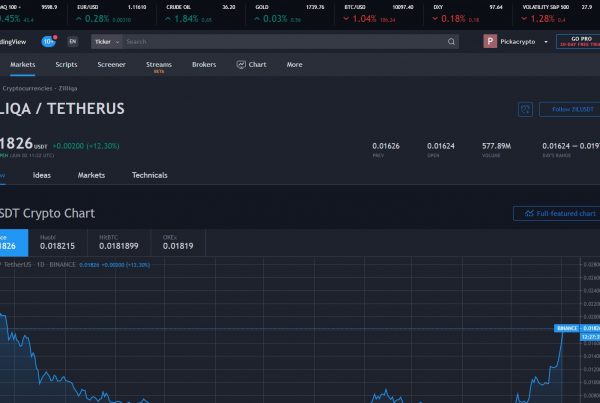The height and width of the screenshot is (403, 600).
Task: Click the volume value 577.89M
Action: click(x=496, y=146)
